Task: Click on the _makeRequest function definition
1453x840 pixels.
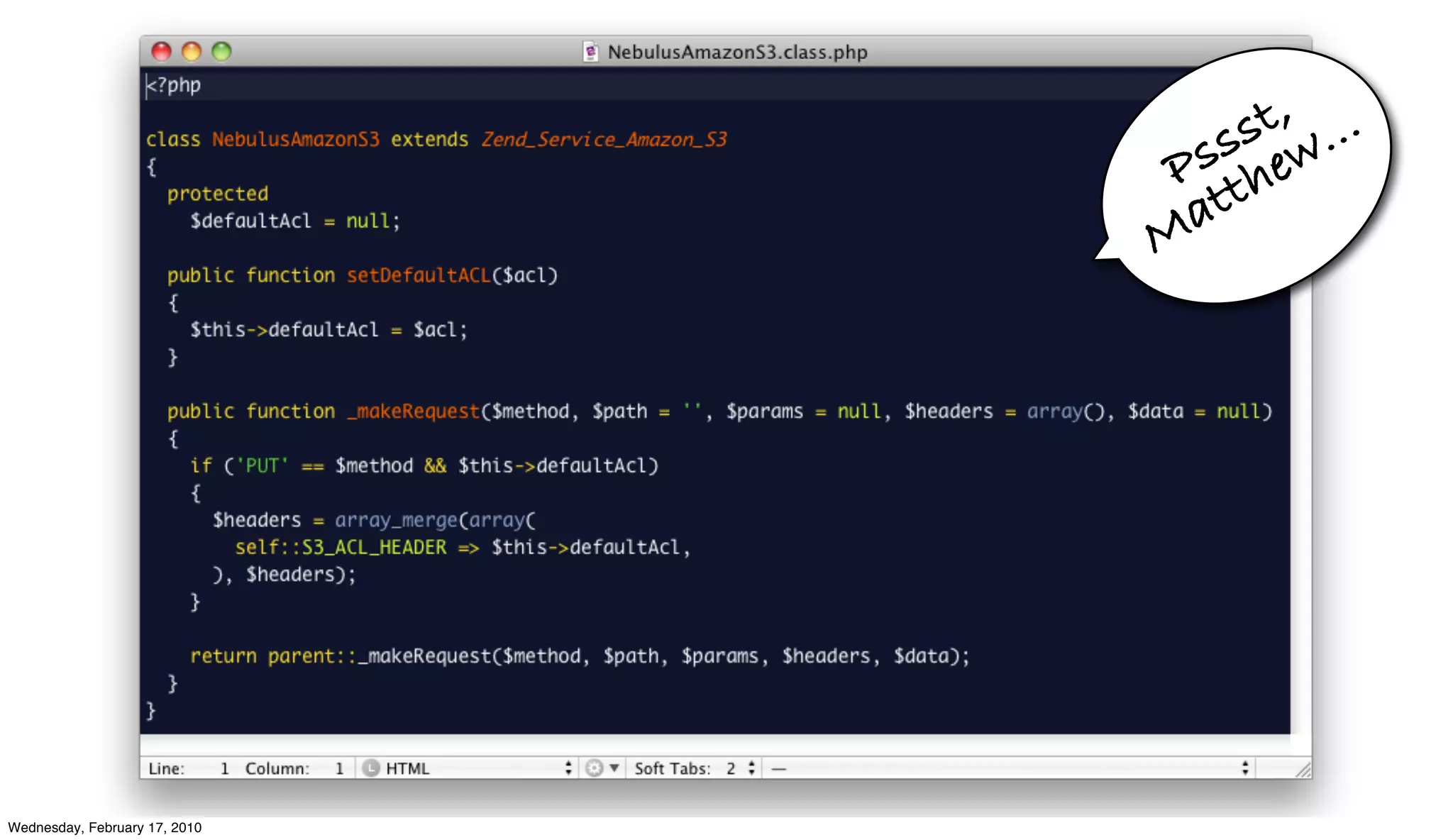Action: click(x=414, y=411)
